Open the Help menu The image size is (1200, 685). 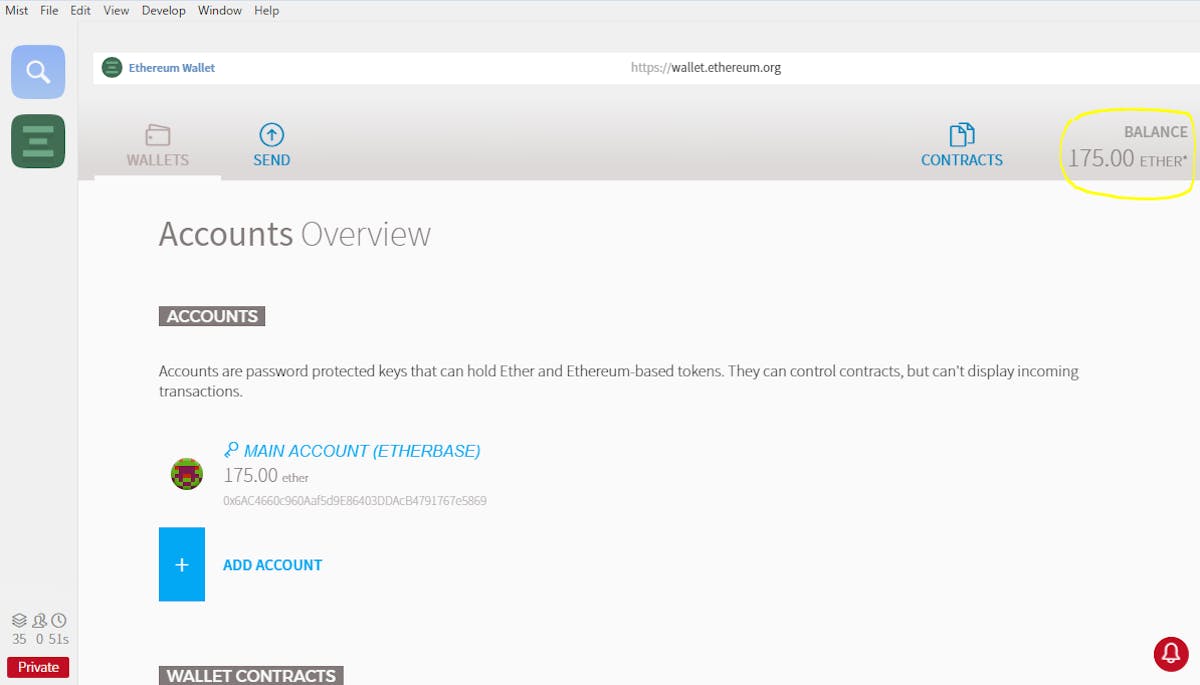pyautogui.click(x=266, y=10)
